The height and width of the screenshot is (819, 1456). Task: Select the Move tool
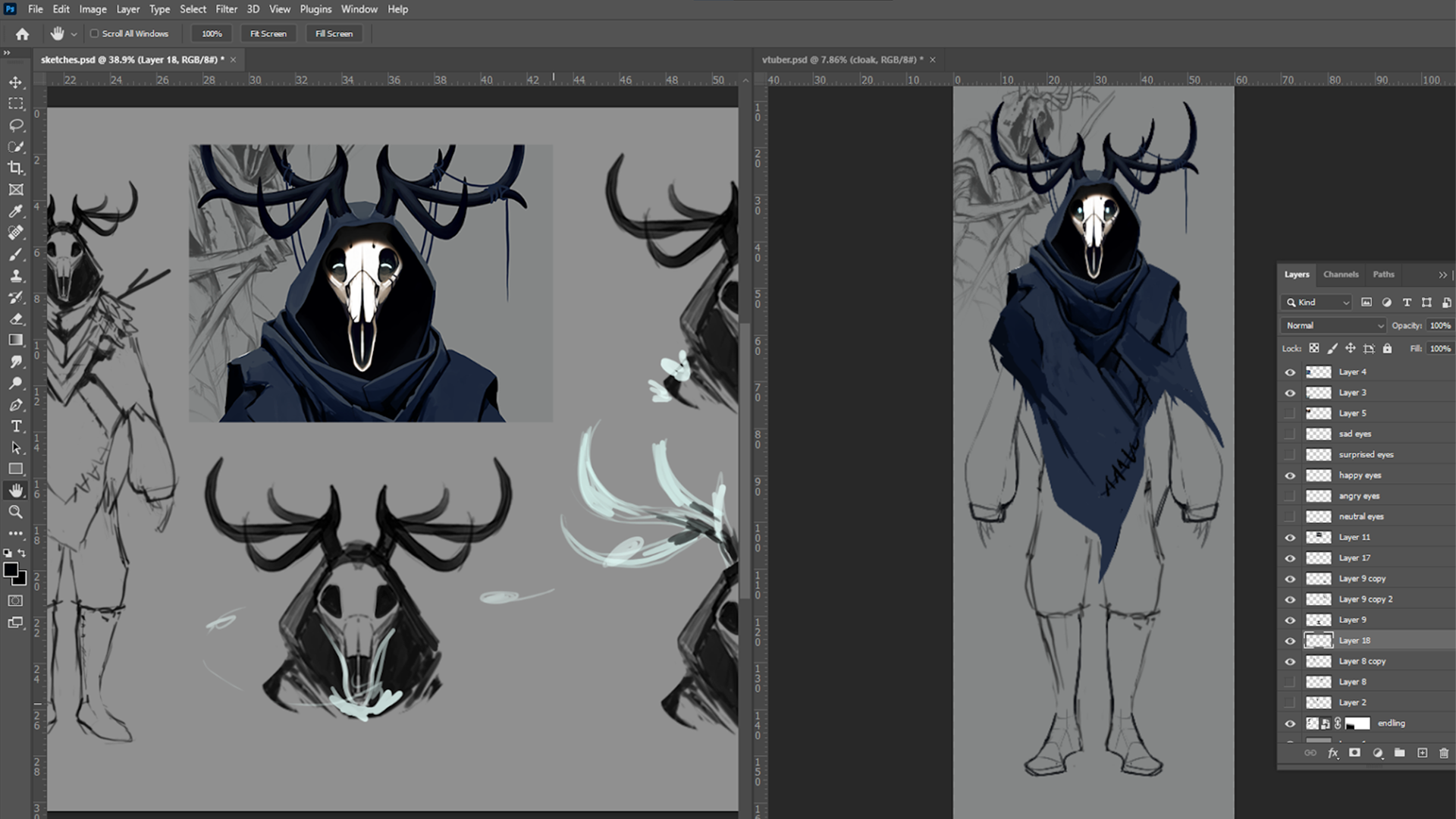pos(16,82)
